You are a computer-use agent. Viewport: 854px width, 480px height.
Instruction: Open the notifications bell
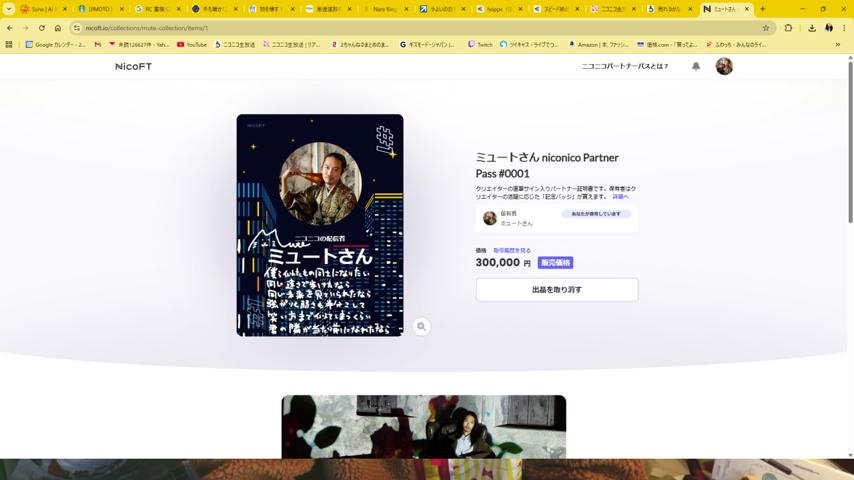pos(696,66)
